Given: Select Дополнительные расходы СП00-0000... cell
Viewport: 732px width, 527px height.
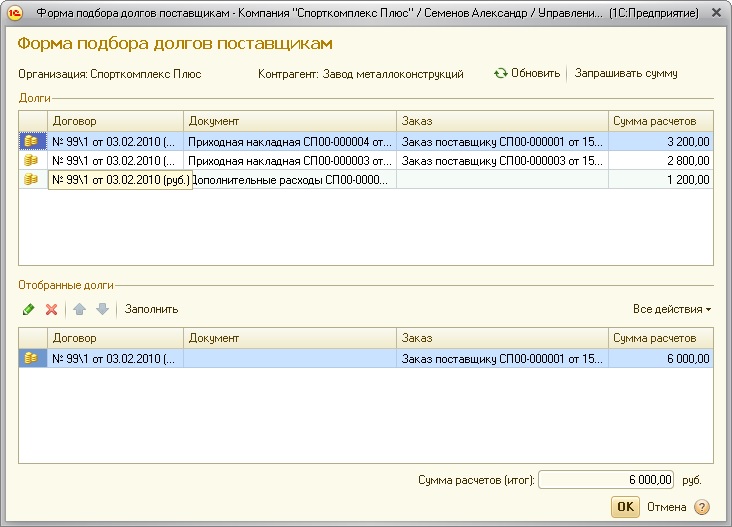Looking at the screenshot, I should click(295, 180).
